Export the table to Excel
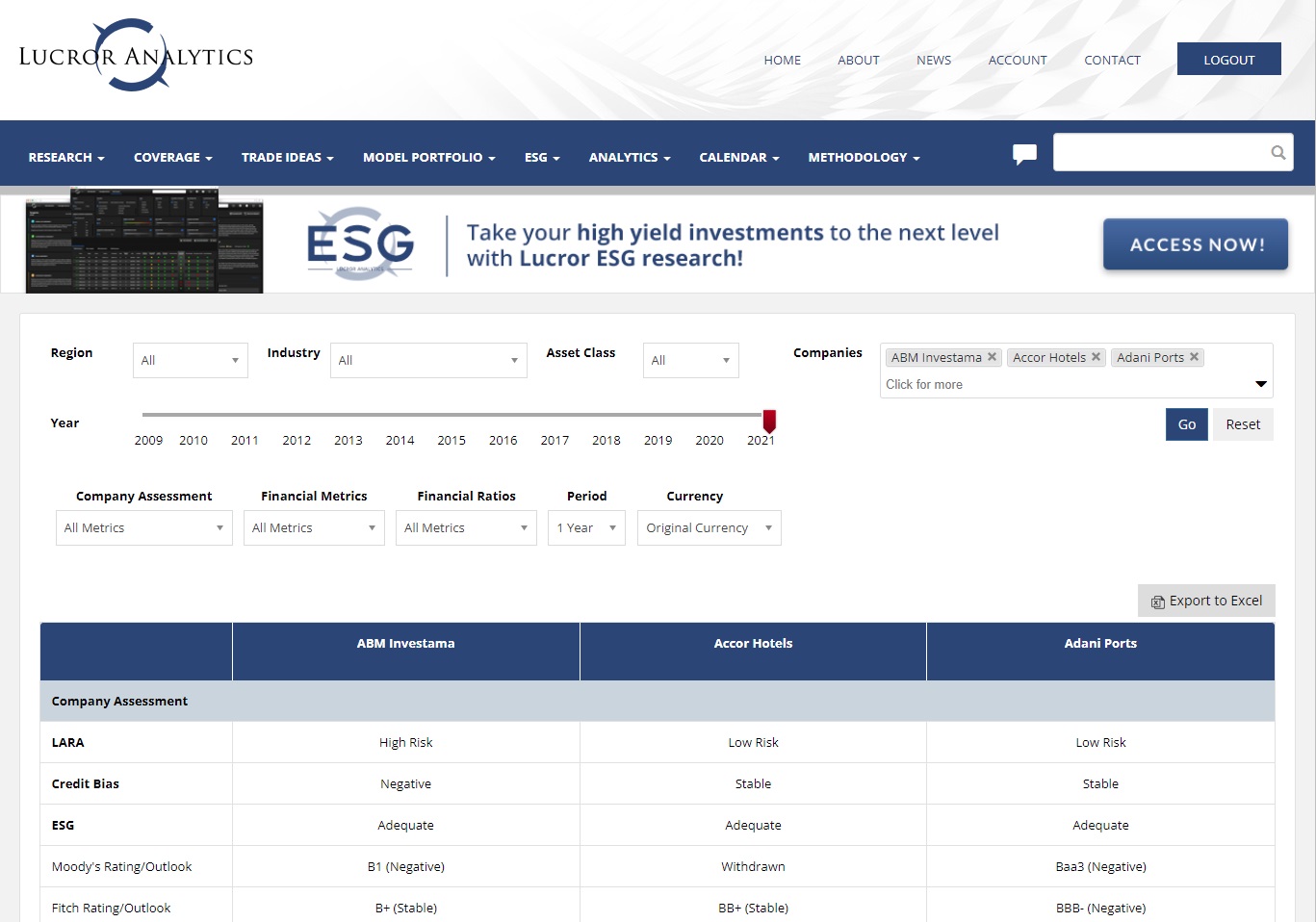This screenshot has width=1316, height=922. pos(1206,601)
